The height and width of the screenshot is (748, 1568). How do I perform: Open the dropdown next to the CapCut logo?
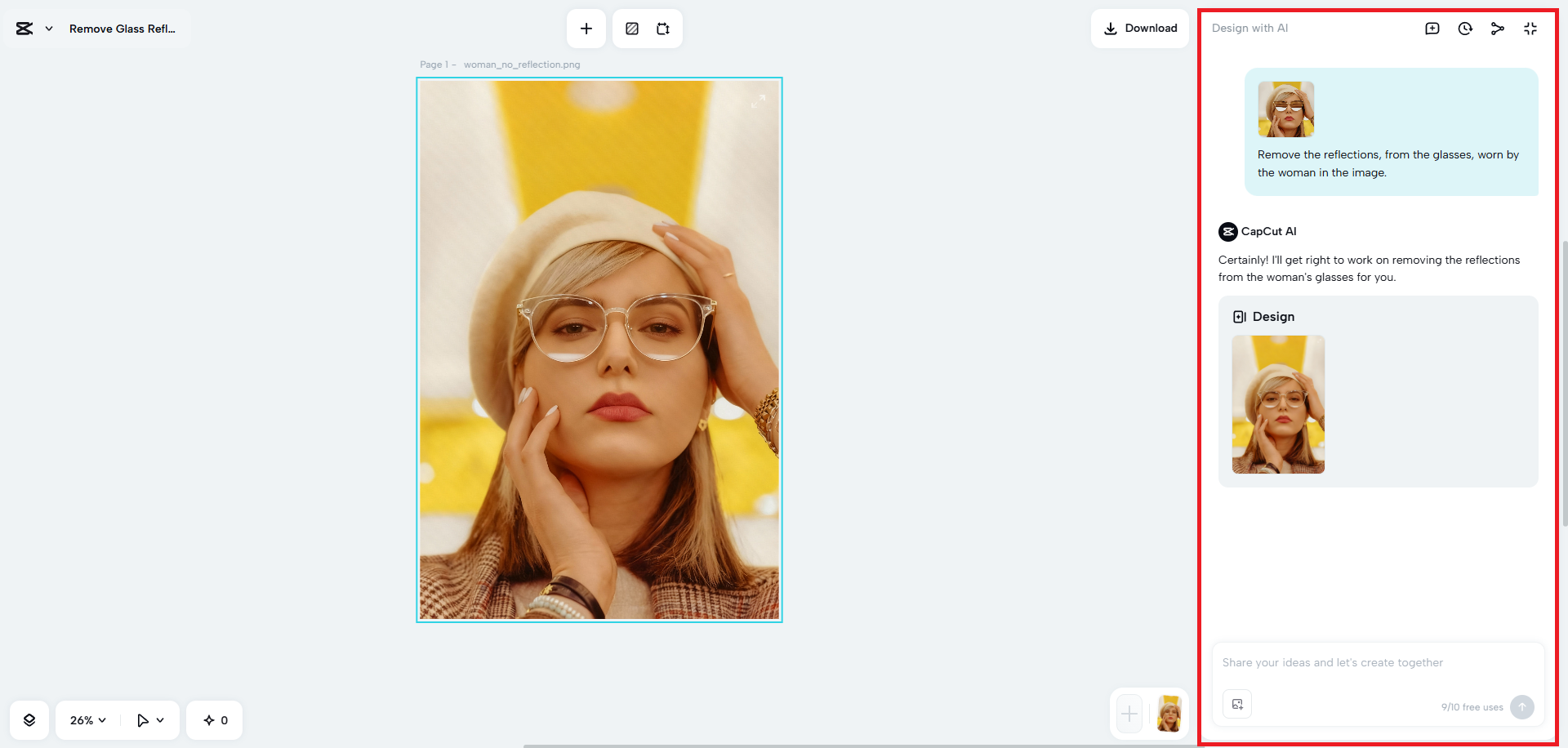tap(48, 28)
